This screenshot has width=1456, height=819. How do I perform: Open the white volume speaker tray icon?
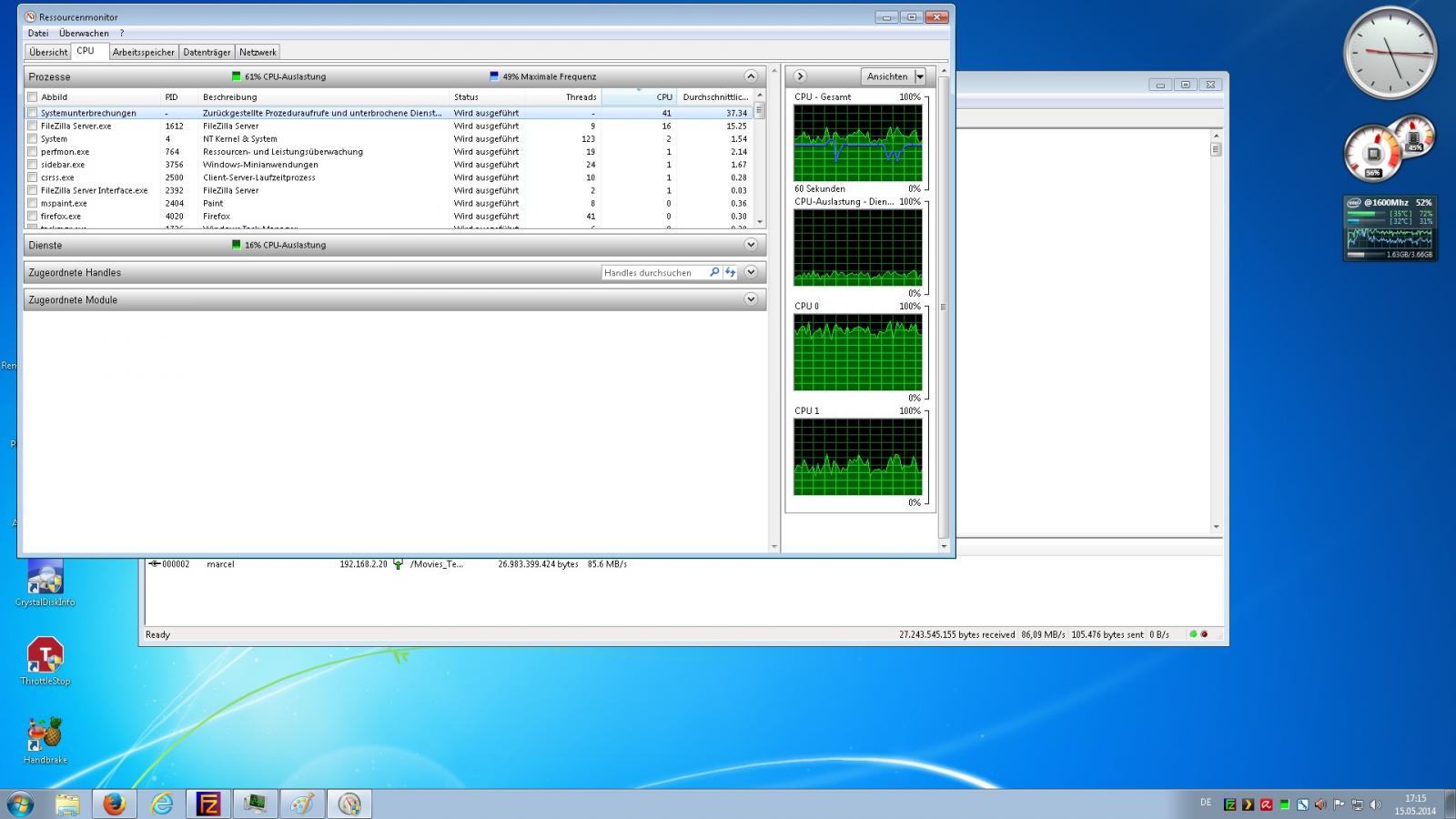(1375, 804)
